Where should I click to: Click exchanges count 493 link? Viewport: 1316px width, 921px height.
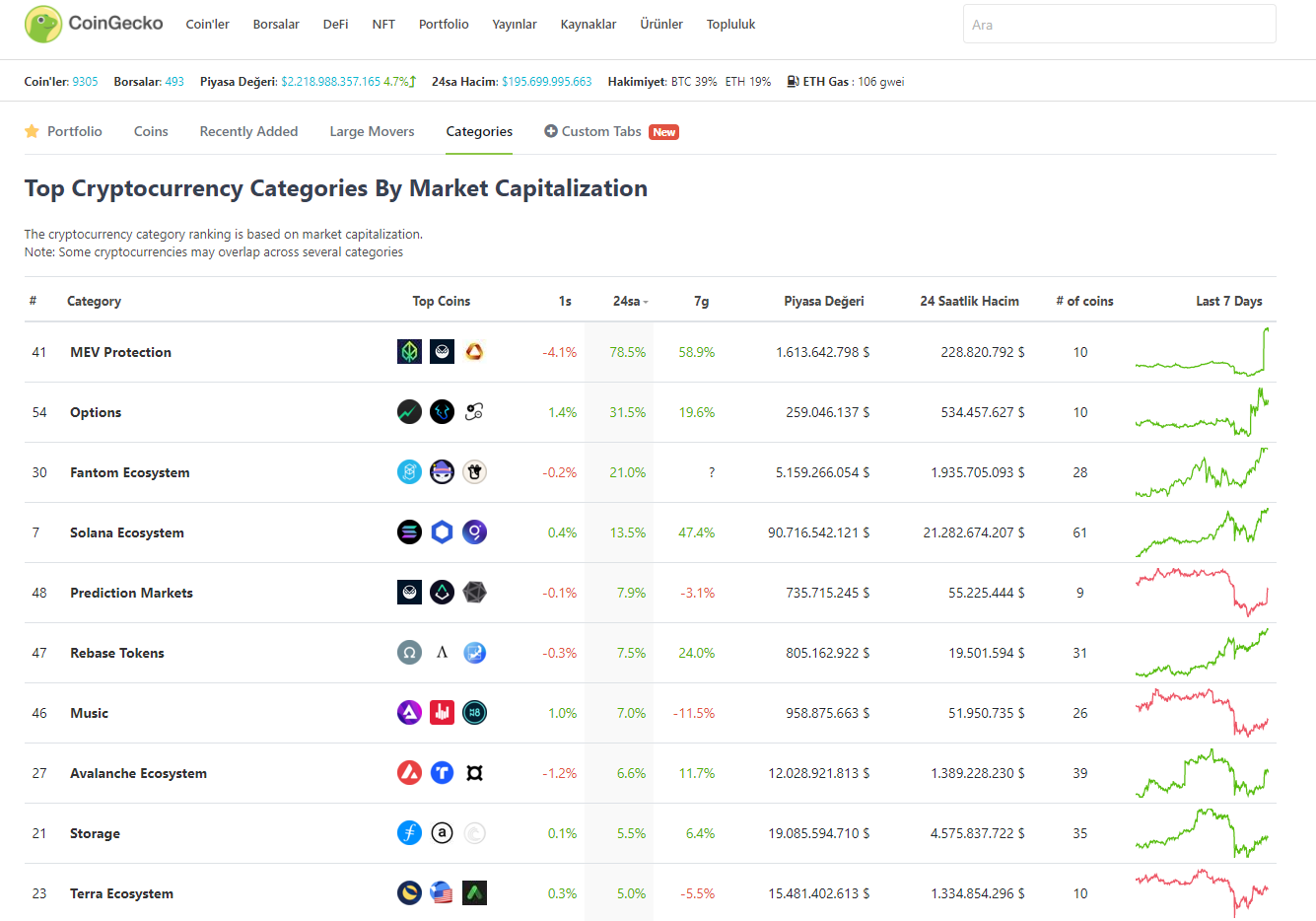click(174, 82)
